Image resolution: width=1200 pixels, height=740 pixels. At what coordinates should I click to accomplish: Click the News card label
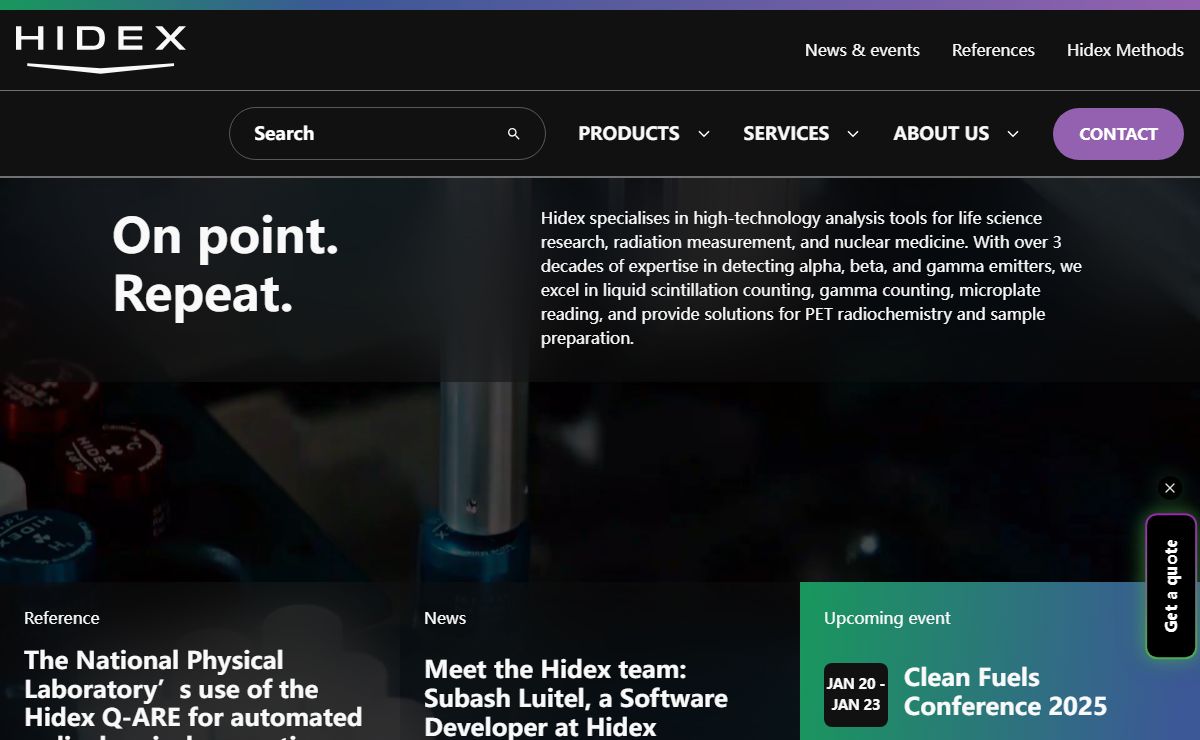tap(445, 618)
